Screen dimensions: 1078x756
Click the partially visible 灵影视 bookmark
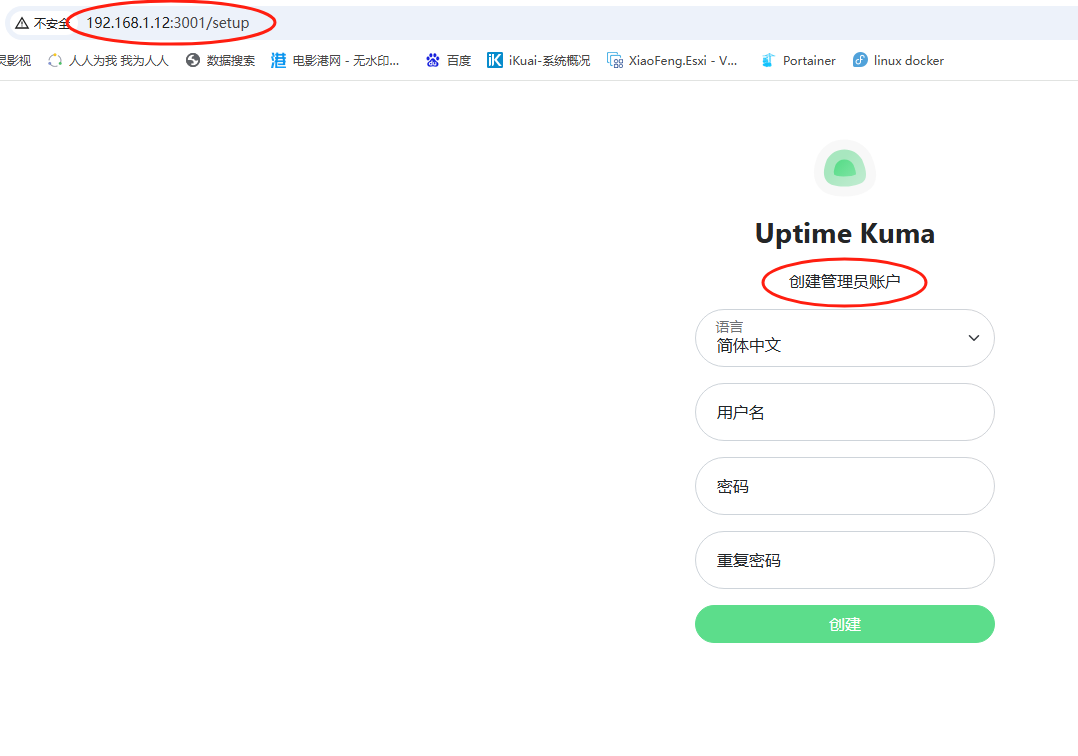[15, 61]
